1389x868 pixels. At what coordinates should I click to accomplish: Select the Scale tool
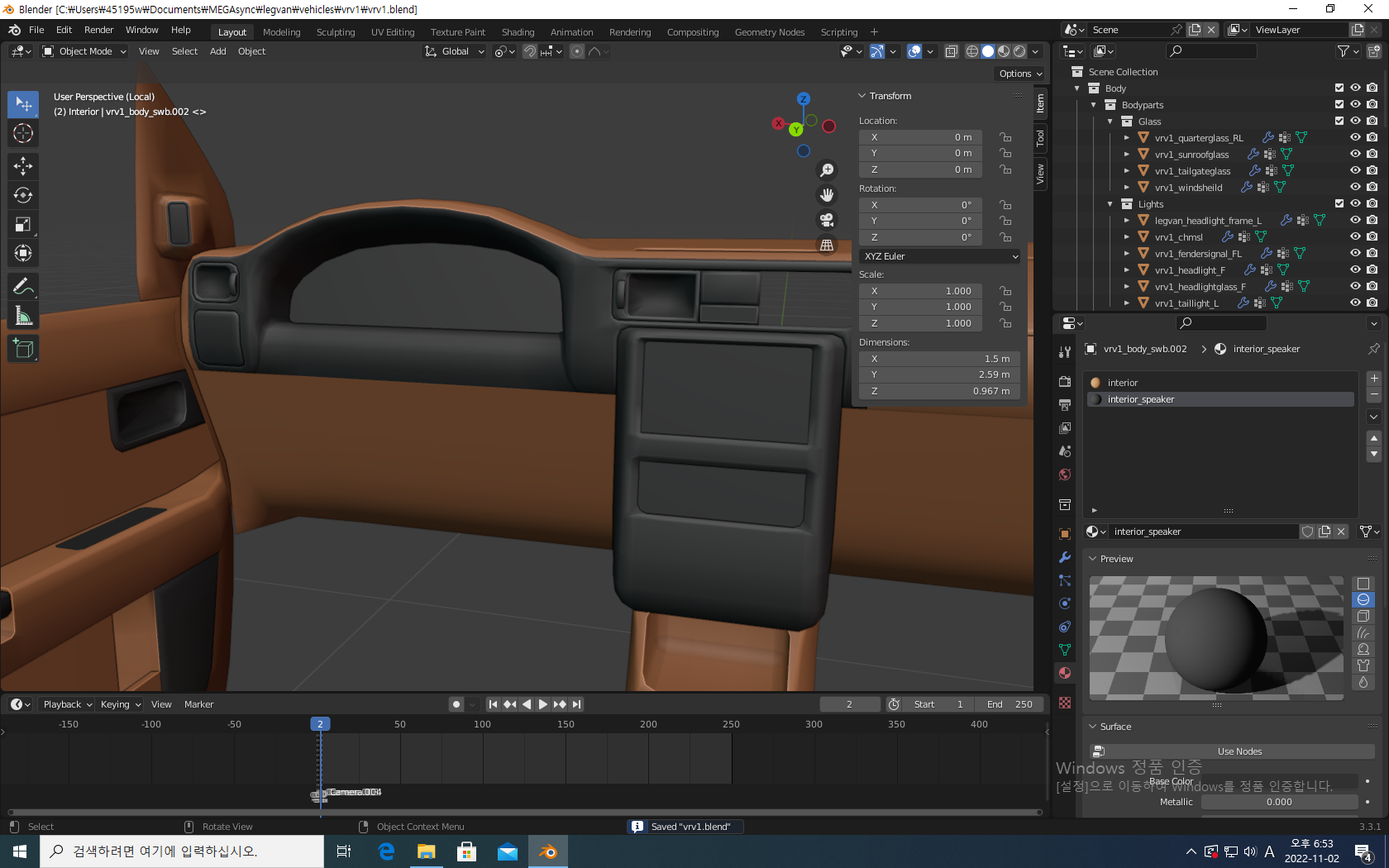23,224
